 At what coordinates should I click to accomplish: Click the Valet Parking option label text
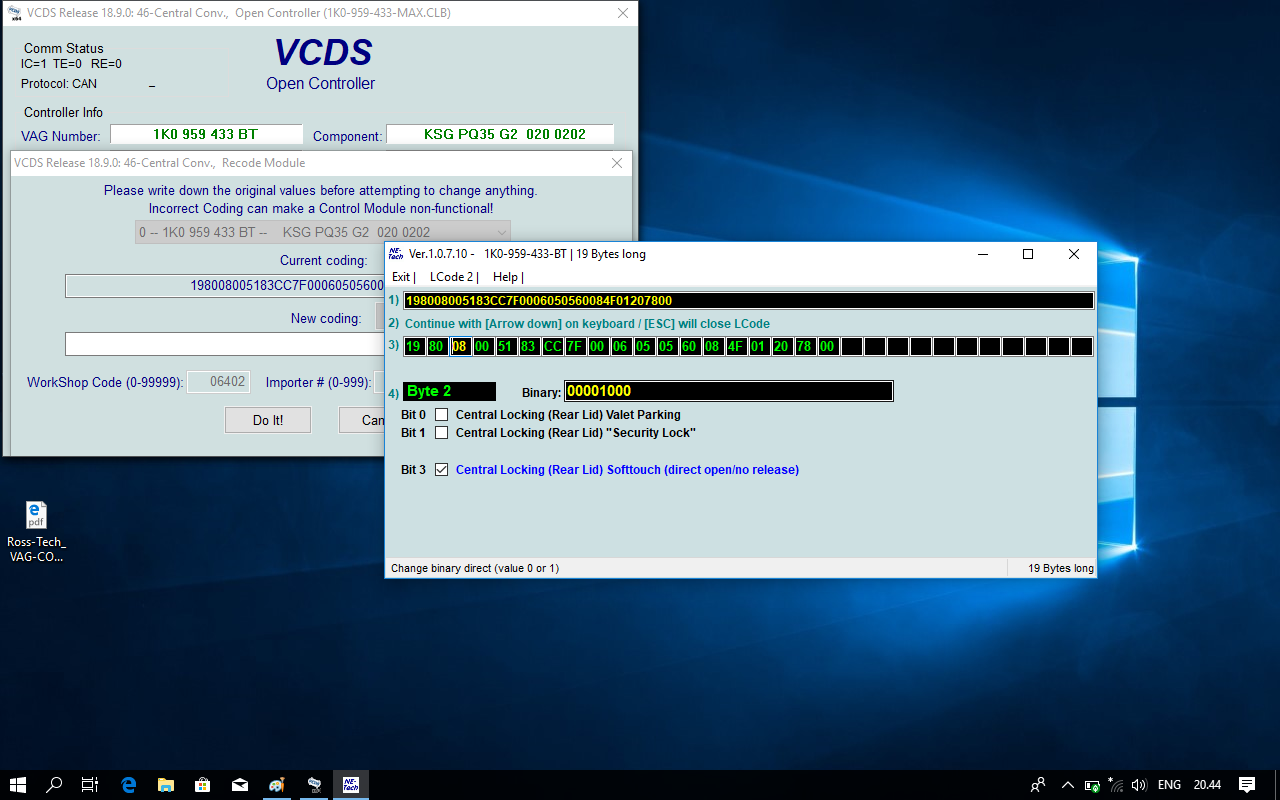pyautogui.click(x=568, y=415)
